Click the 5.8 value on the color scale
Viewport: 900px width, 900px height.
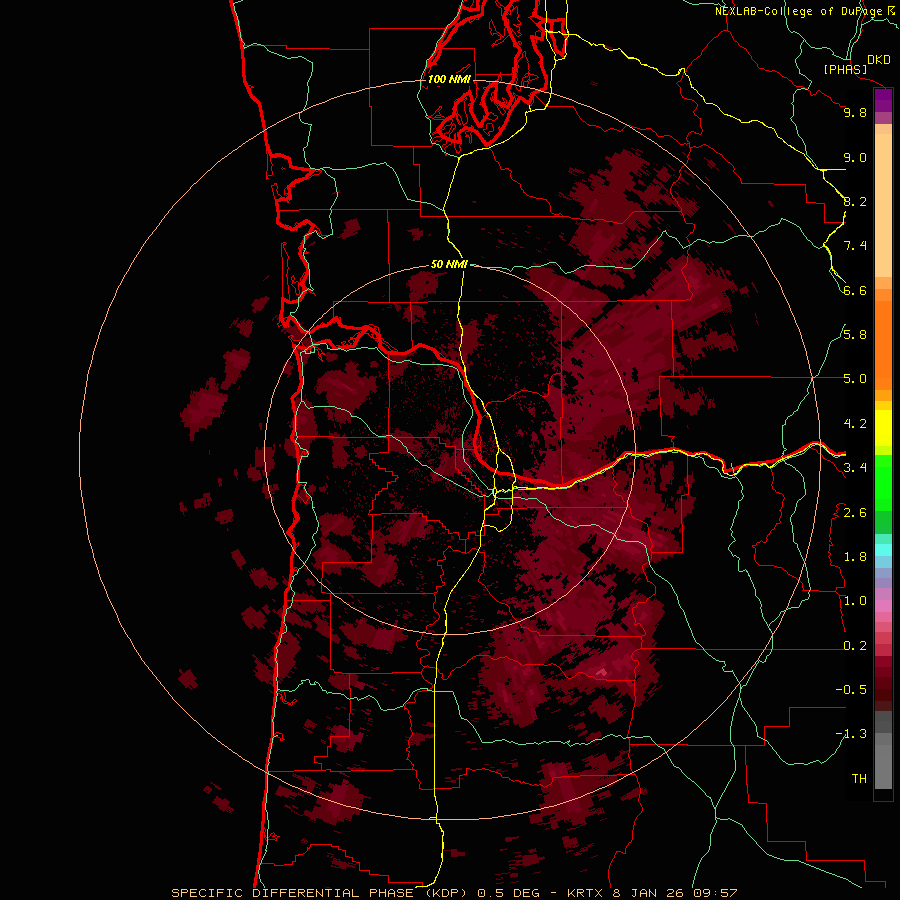tap(855, 335)
